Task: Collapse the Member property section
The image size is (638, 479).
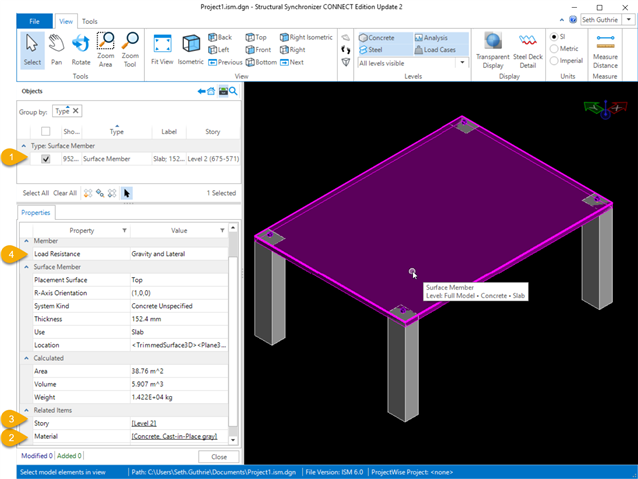Action: click(26, 241)
